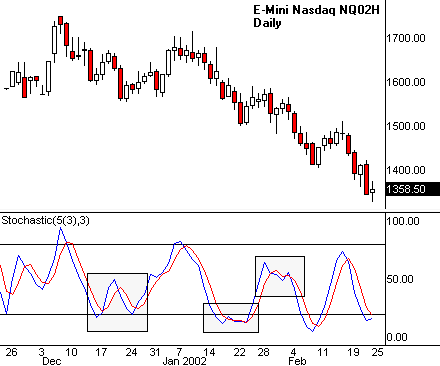Click the '17' date axis label

(101, 352)
